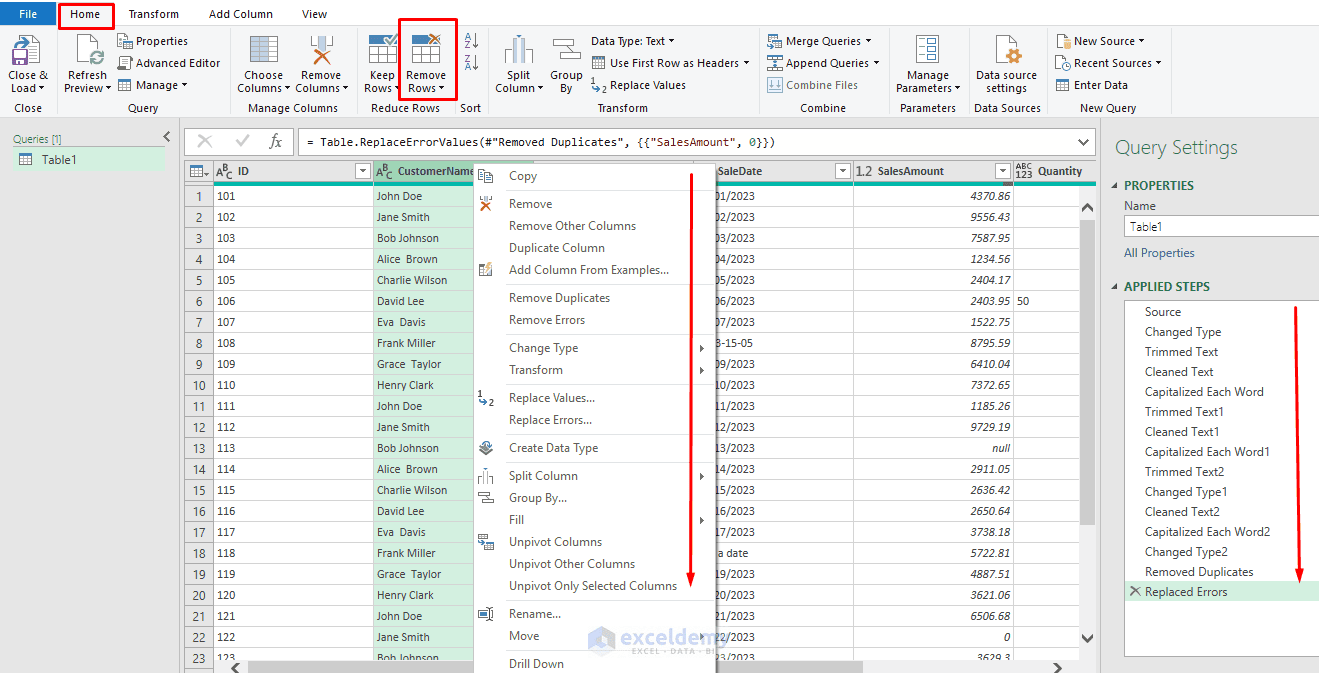Click the table corner menu icon

click(x=198, y=171)
